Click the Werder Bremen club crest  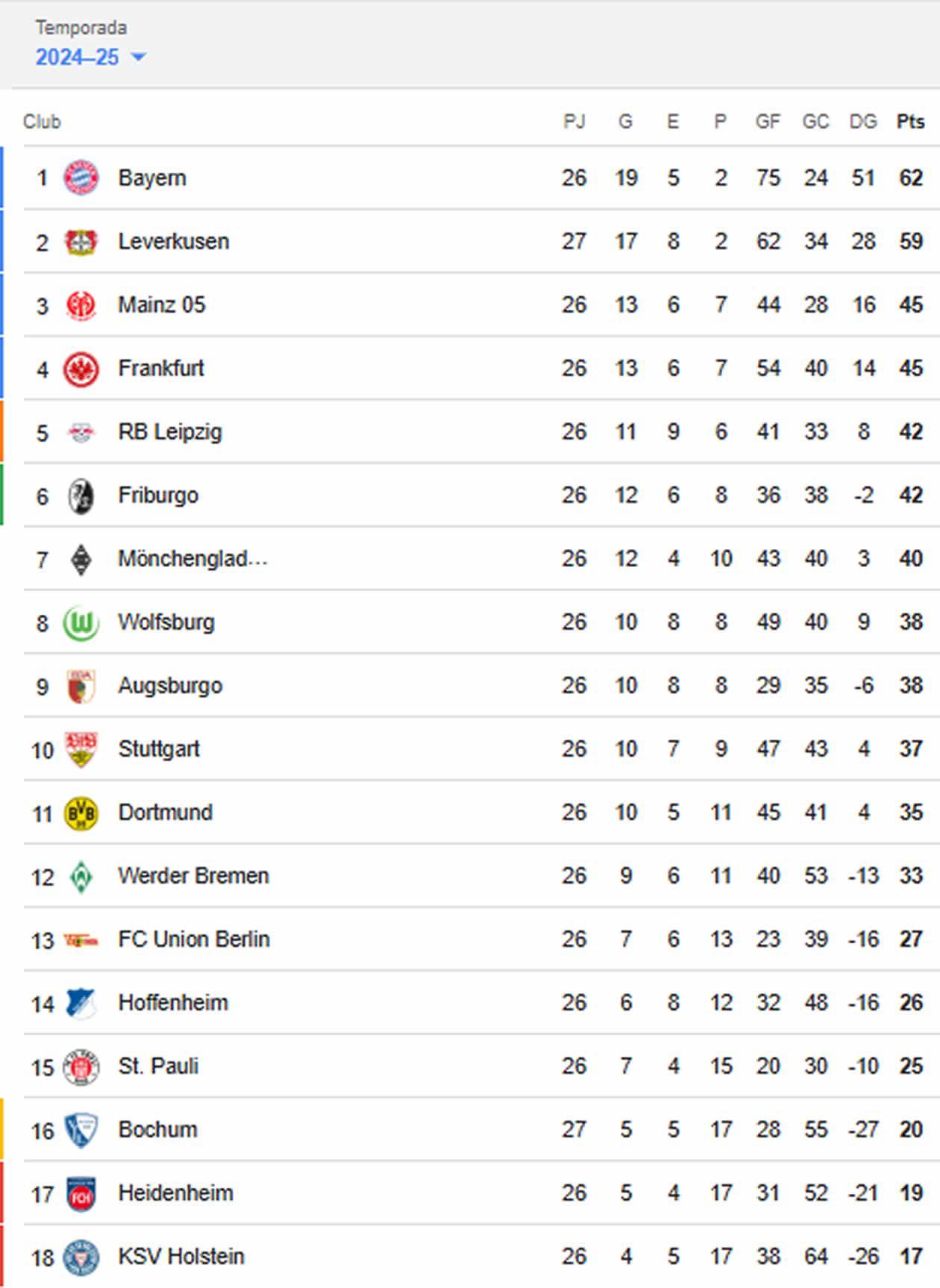point(82,876)
